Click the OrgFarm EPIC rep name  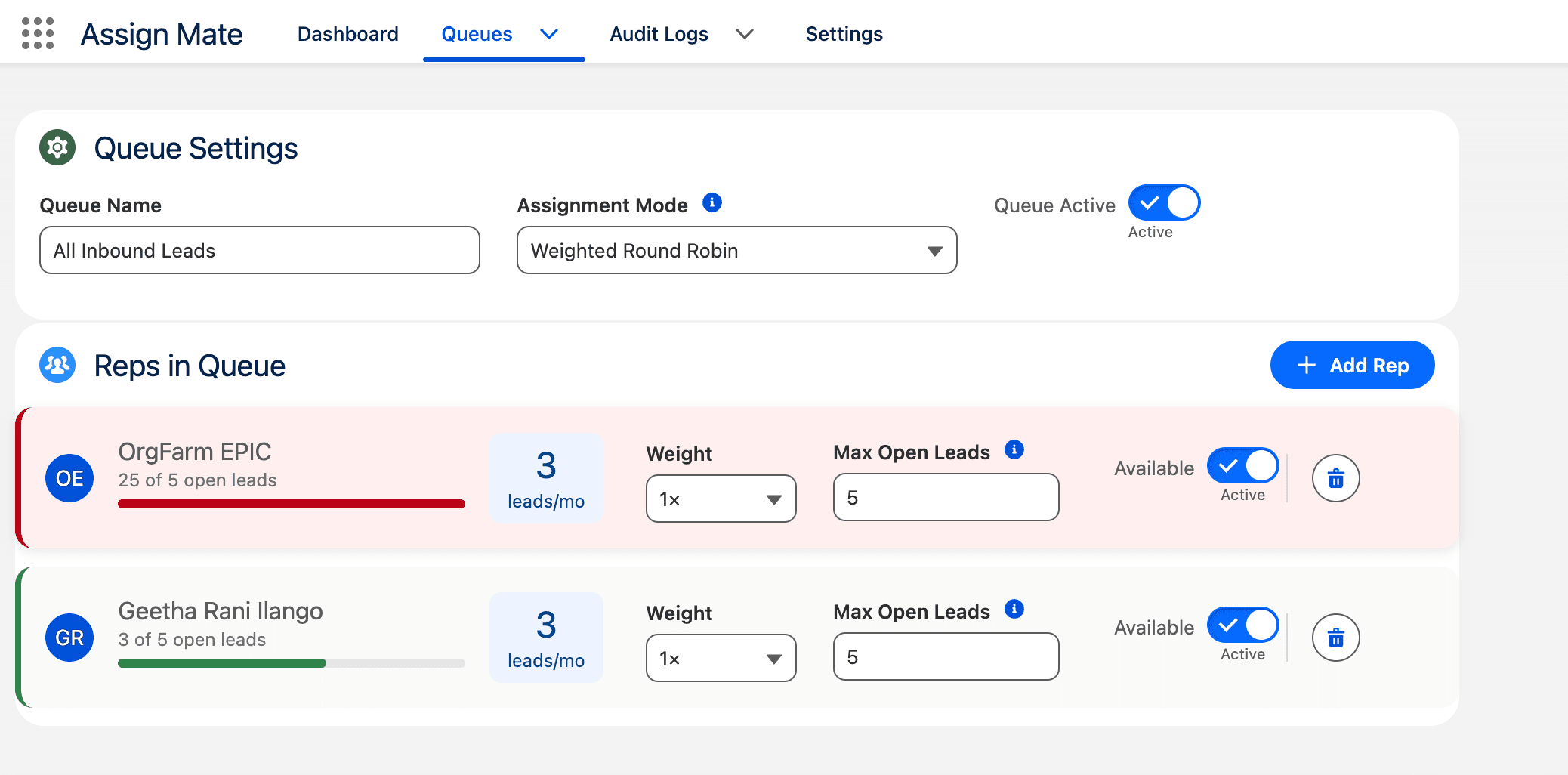click(195, 451)
